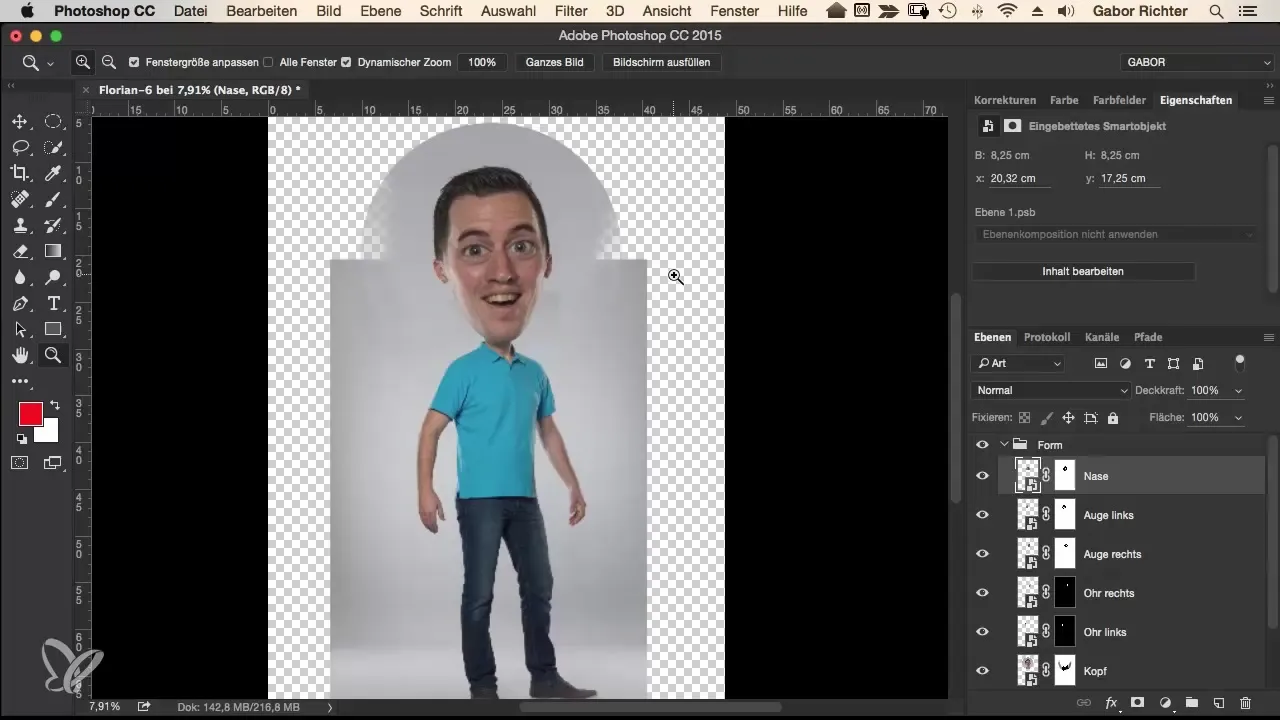Select the Move tool
Image resolution: width=1280 pixels, height=720 pixels.
click(x=20, y=121)
